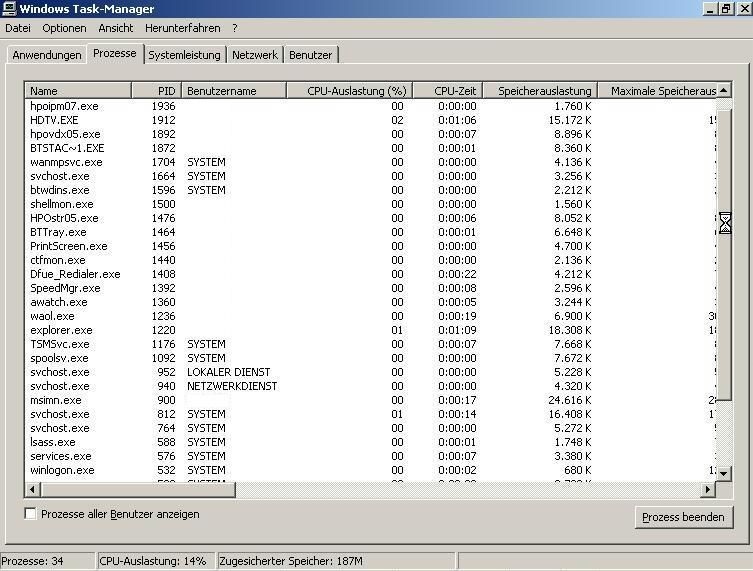The width and height of the screenshot is (753, 571).
Task: Click the 24.616 K memory value
Action: pos(570,400)
